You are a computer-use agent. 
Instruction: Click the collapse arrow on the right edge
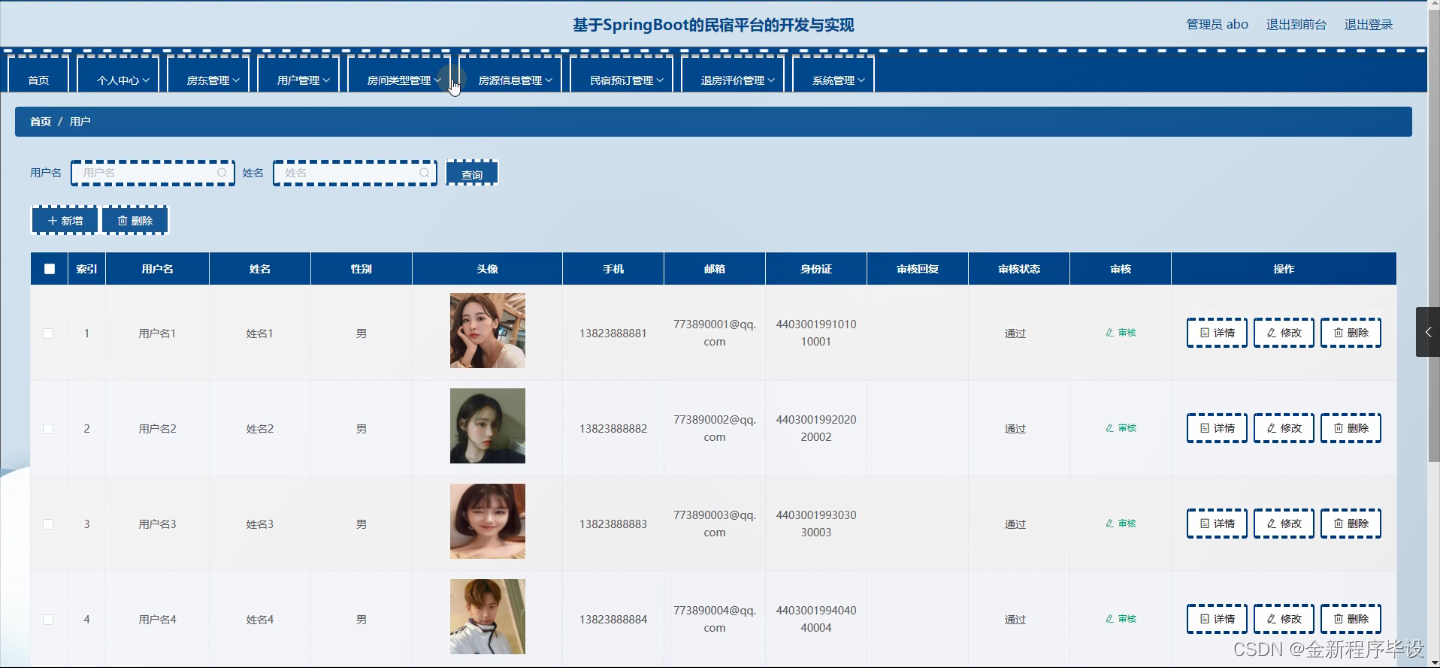click(1427, 332)
